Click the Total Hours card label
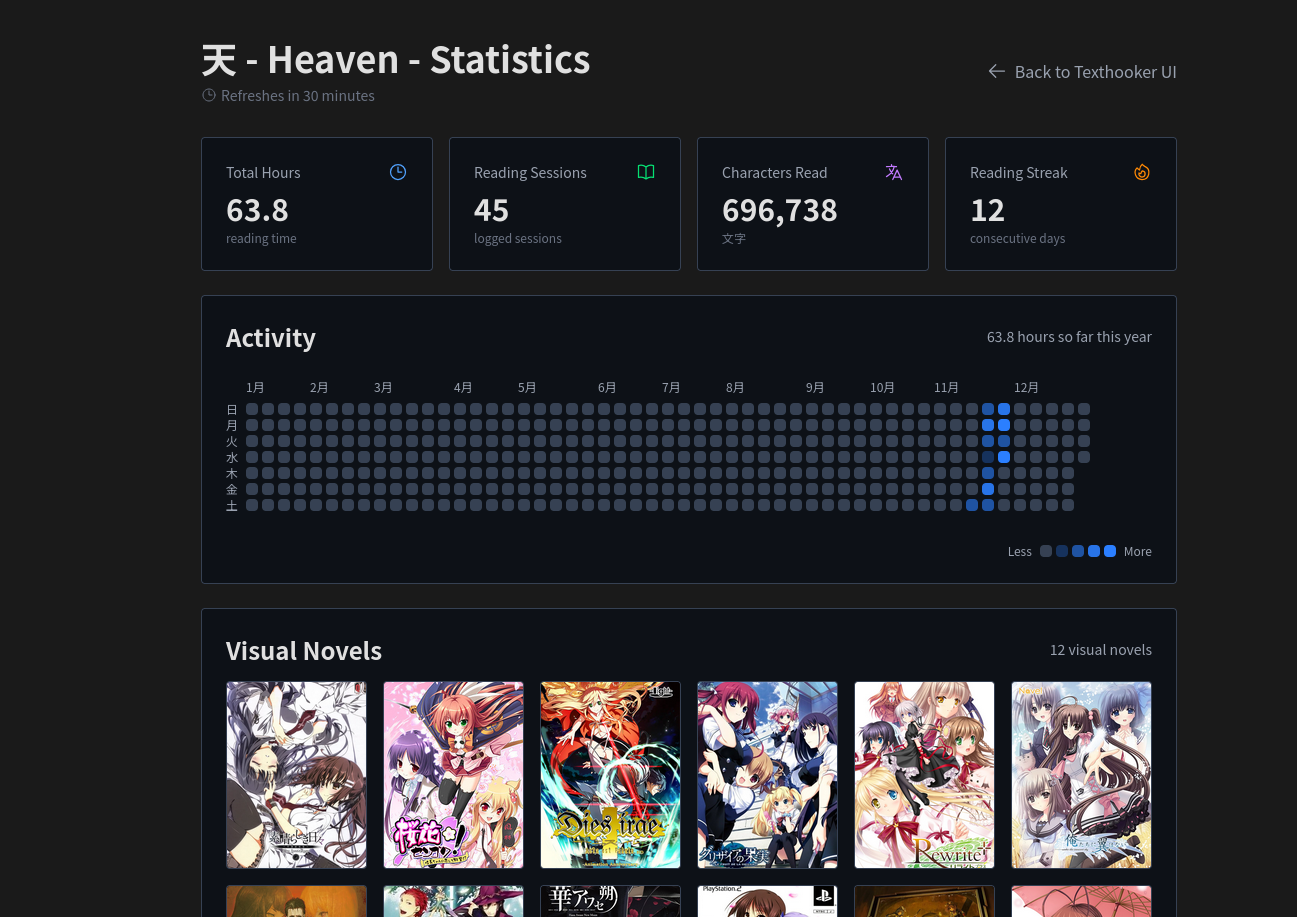Image resolution: width=1297 pixels, height=917 pixels. (x=263, y=173)
